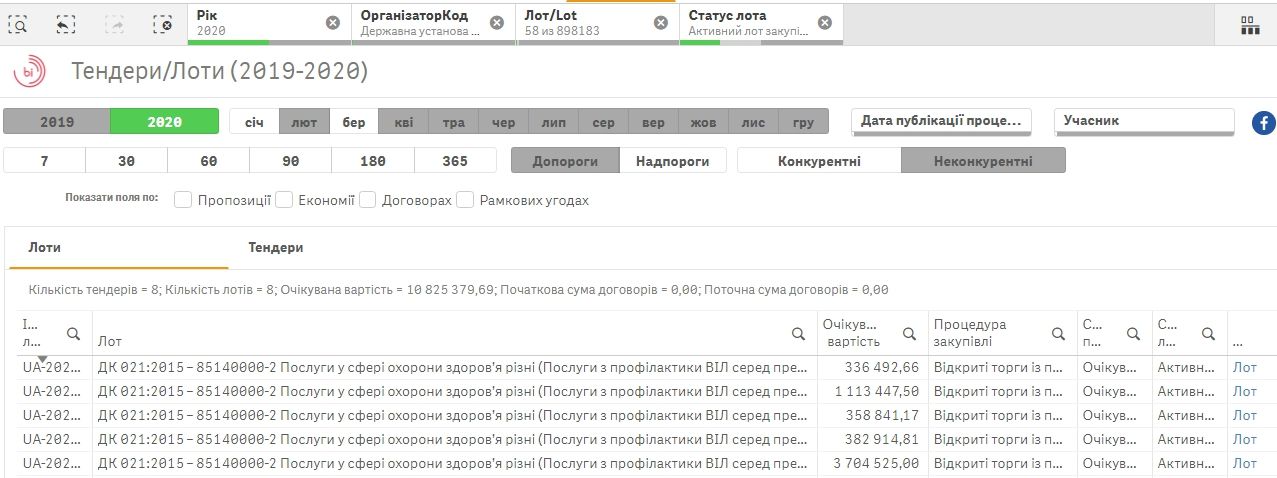Select last 180 days period
This screenshot has width=1277, height=478.
point(372,161)
